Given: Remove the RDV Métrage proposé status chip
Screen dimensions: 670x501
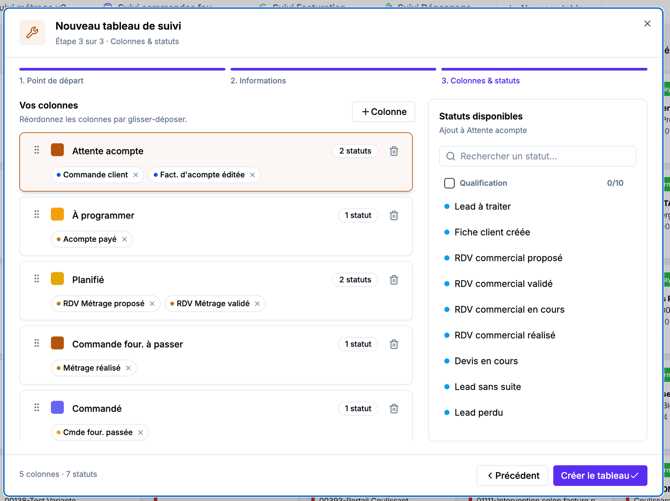Looking at the screenshot, I should tap(152, 304).
